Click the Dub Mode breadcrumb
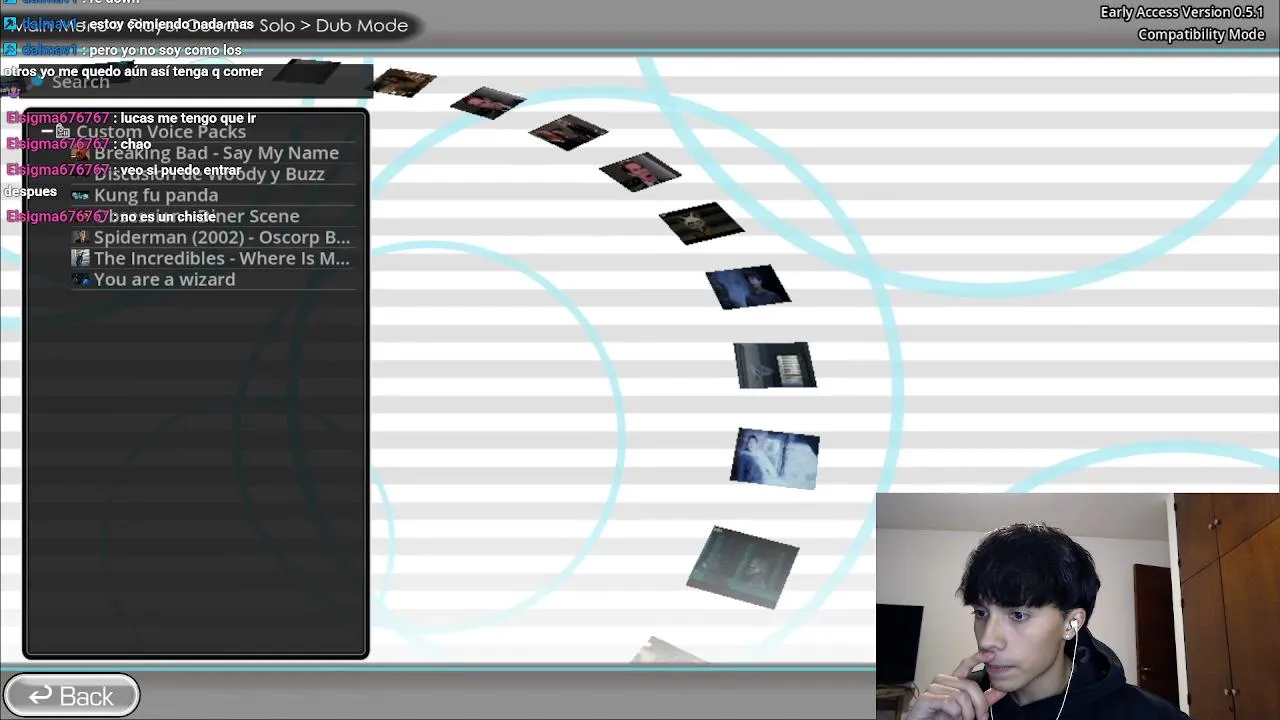 click(x=362, y=25)
